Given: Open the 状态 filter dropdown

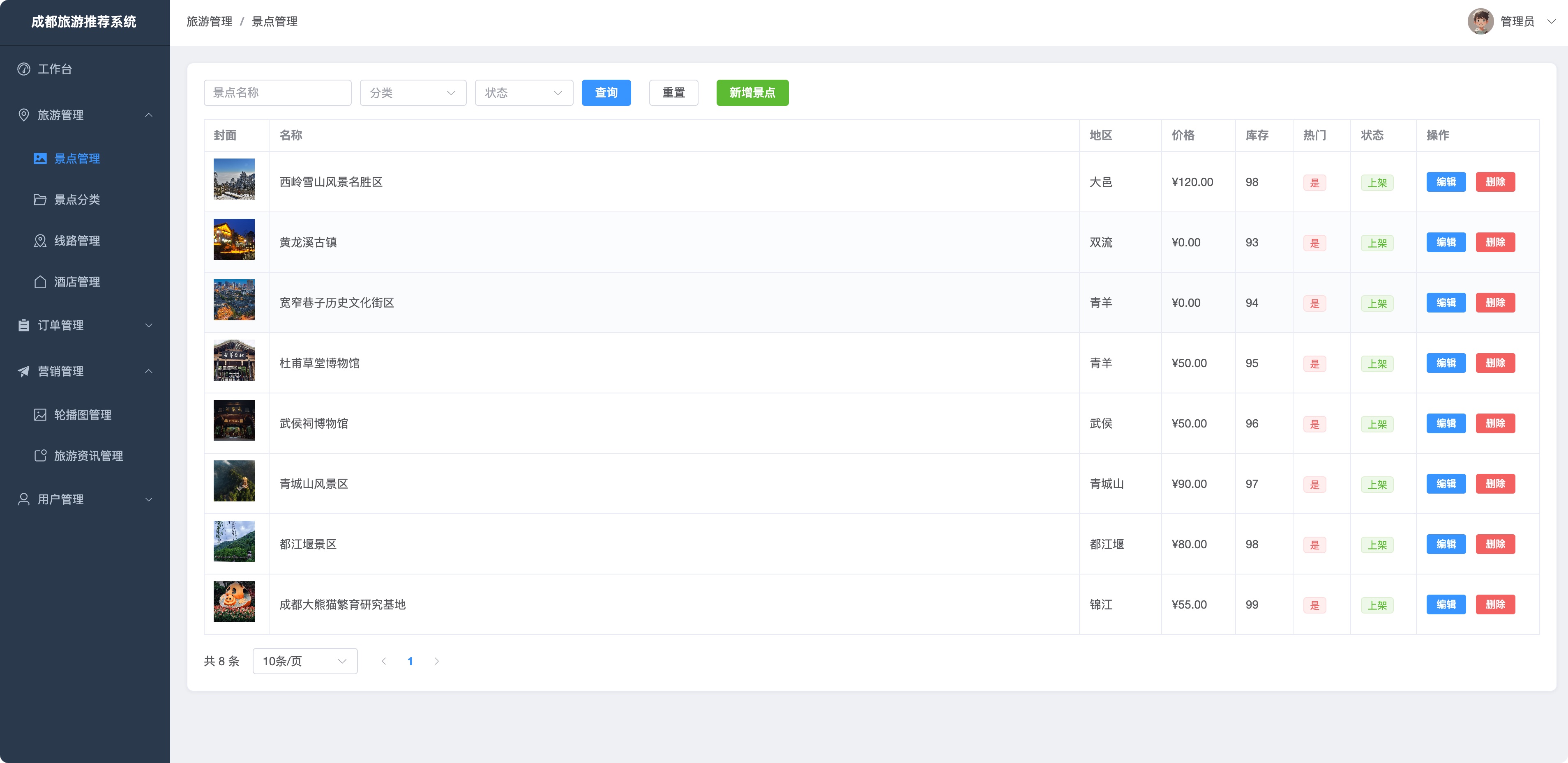Looking at the screenshot, I should 523,92.
